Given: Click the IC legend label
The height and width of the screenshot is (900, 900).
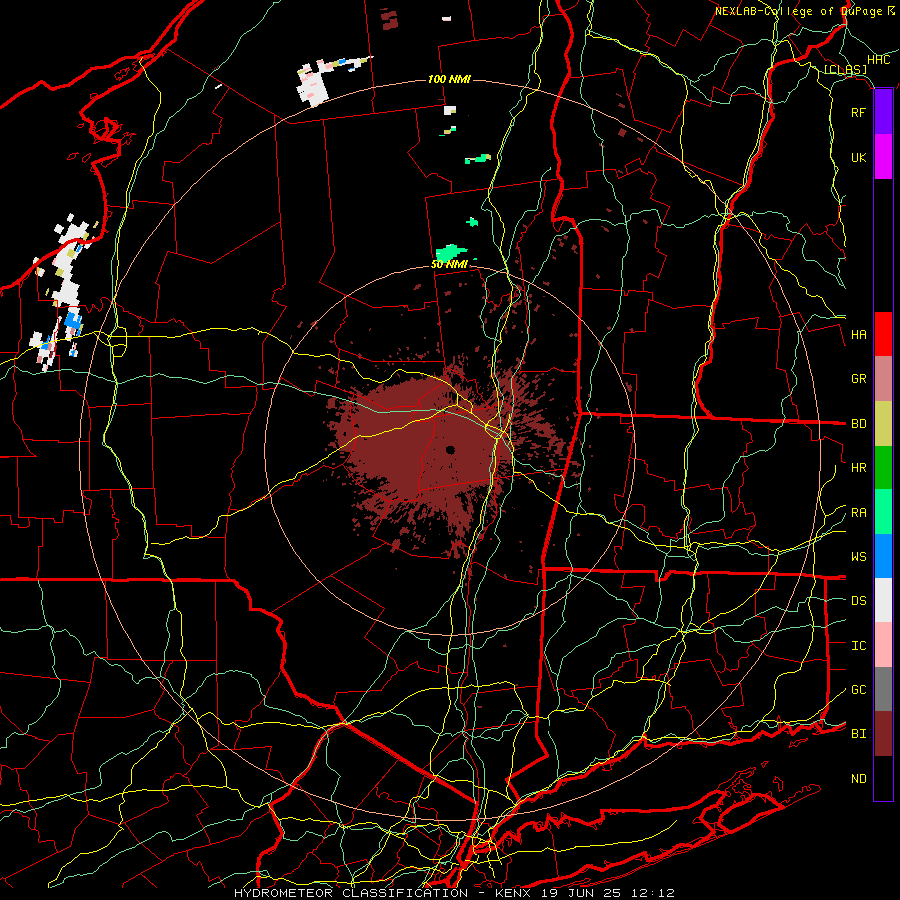Looking at the screenshot, I should click(859, 646).
